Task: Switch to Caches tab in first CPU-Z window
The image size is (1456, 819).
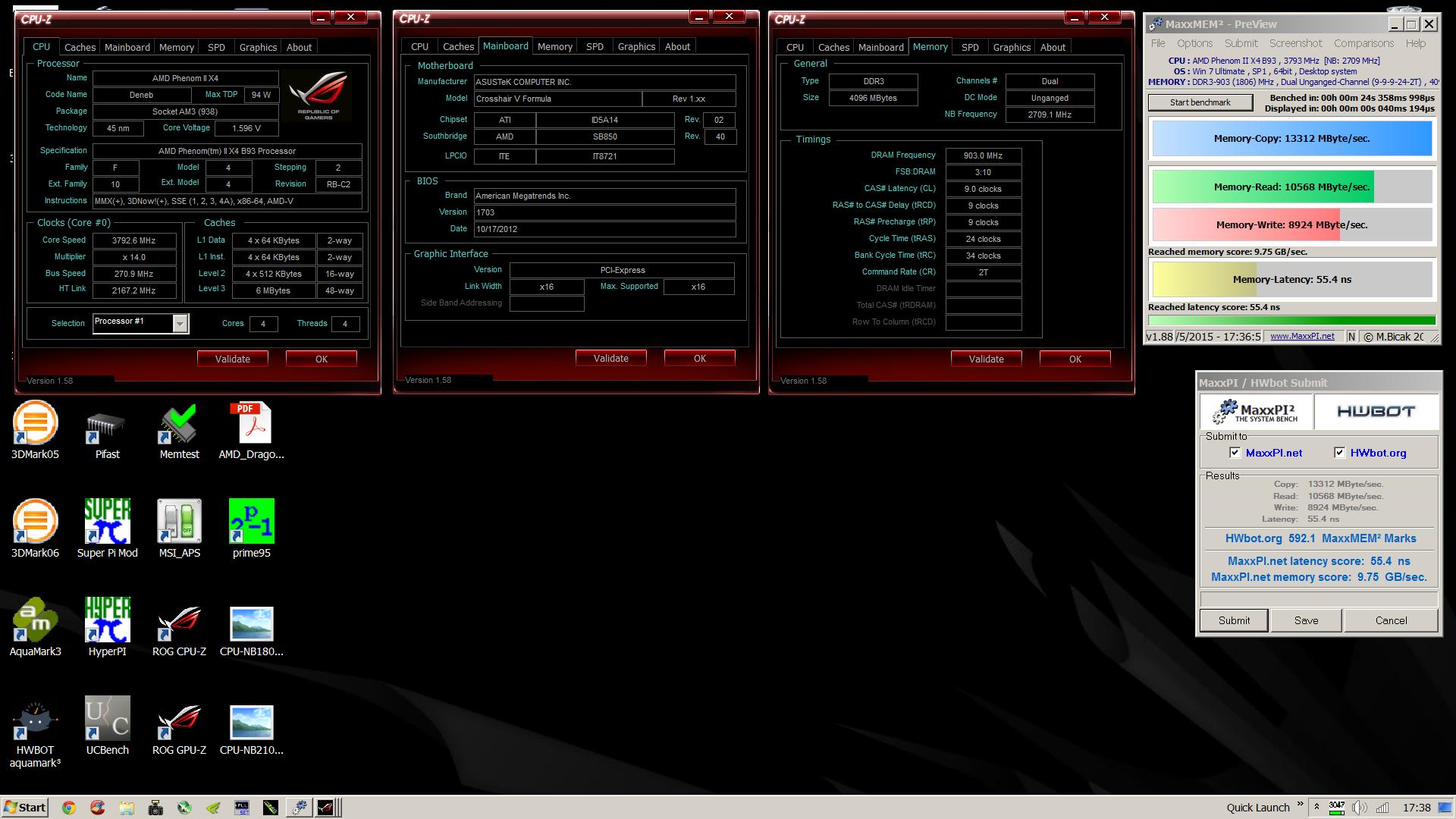Action: [x=80, y=47]
